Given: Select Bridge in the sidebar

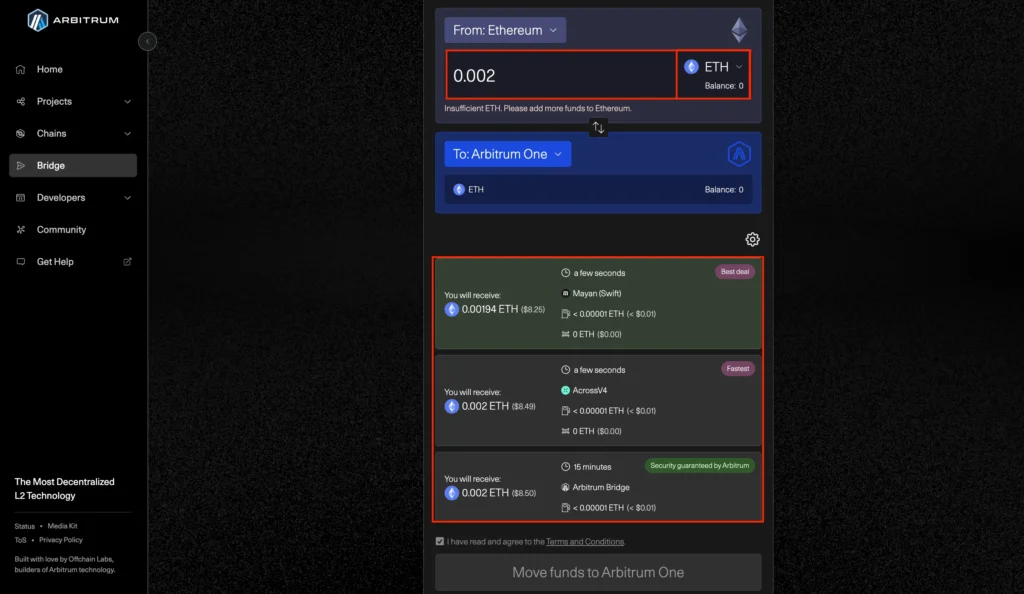Looking at the screenshot, I should [x=73, y=165].
